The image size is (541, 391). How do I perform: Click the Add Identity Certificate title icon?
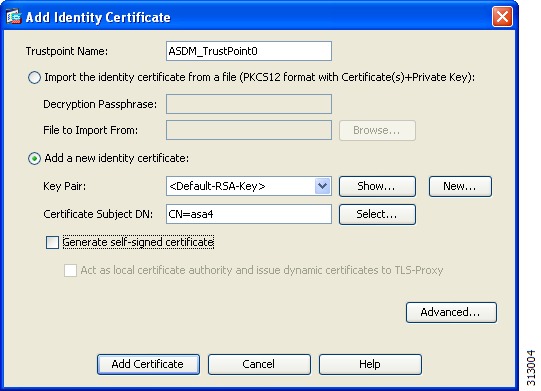tap(14, 17)
